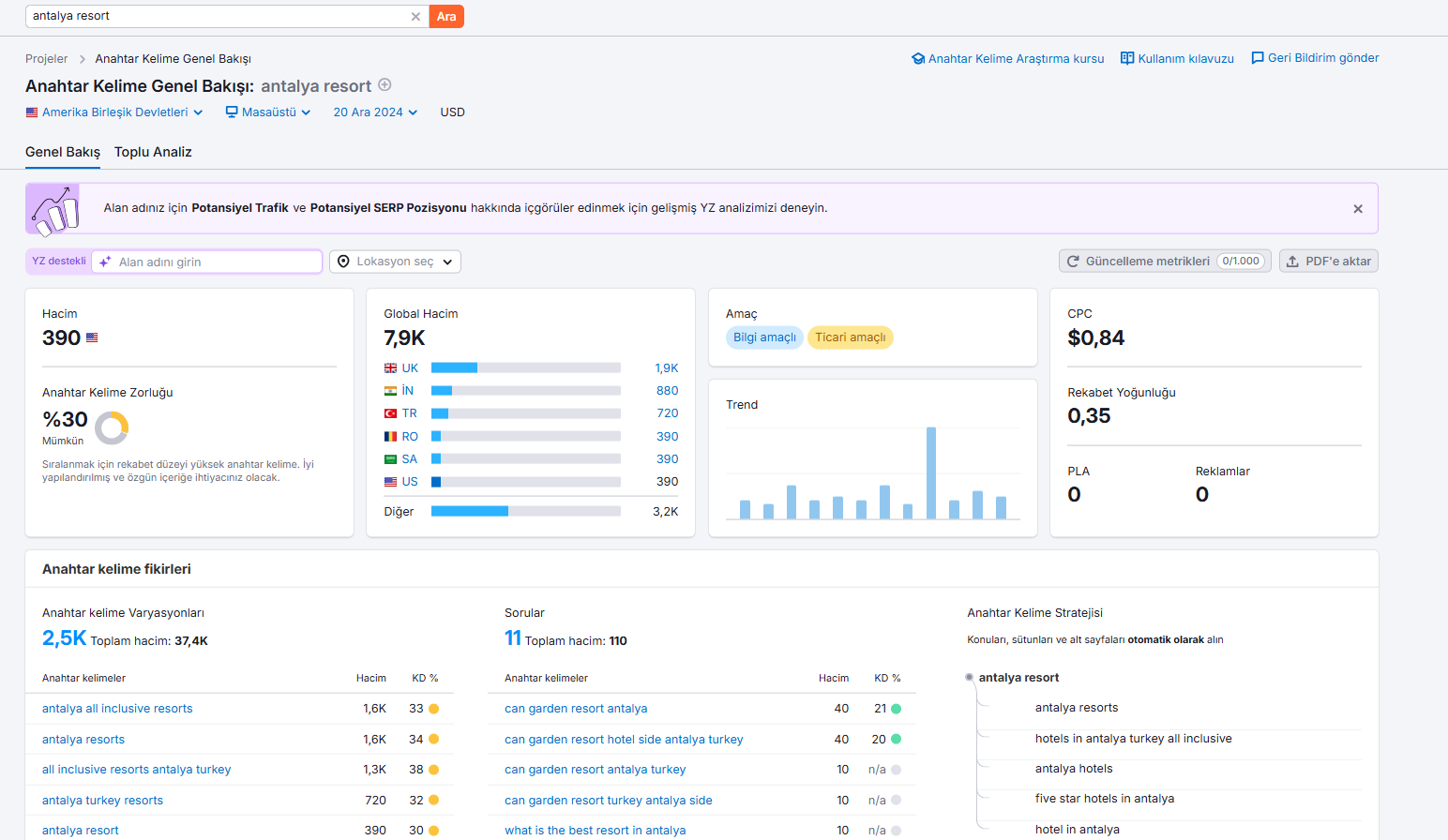
Task: Switch to the Toplu Analiz tab
Action: (x=153, y=152)
